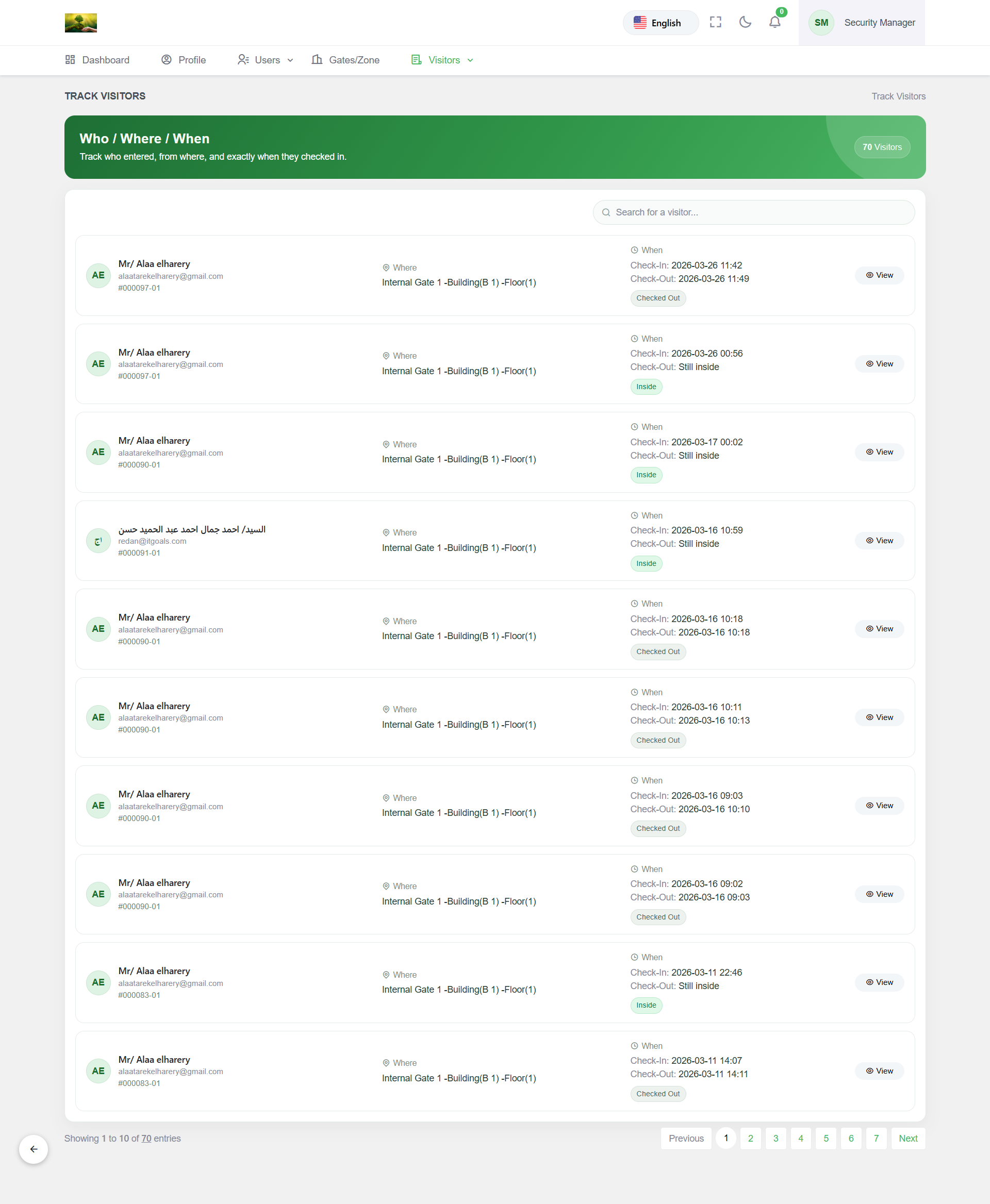View the 2026-03-17 00:02 check-in
The height and width of the screenshot is (1204, 990).
coord(879,452)
